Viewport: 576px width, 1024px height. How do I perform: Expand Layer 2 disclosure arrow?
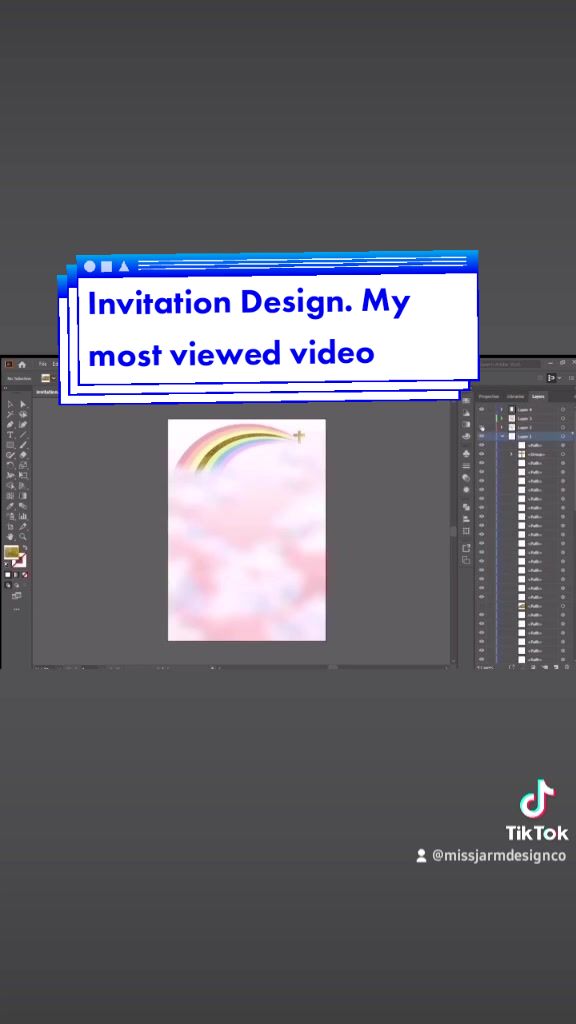click(502, 427)
